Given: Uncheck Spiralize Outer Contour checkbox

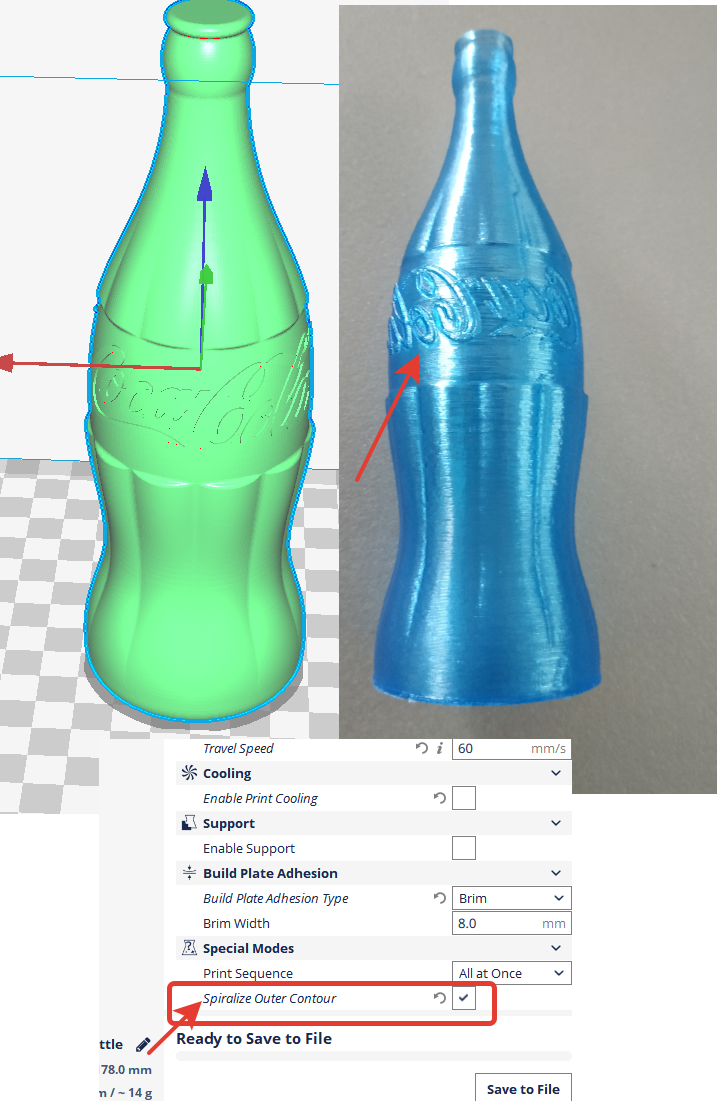Looking at the screenshot, I should [464, 998].
